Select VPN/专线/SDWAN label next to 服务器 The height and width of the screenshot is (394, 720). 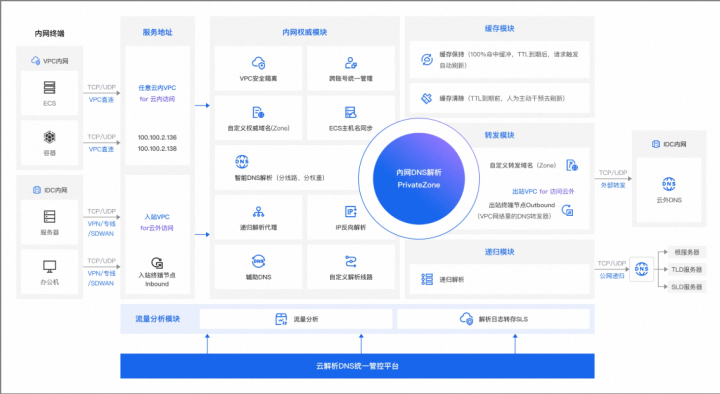[101, 229]
